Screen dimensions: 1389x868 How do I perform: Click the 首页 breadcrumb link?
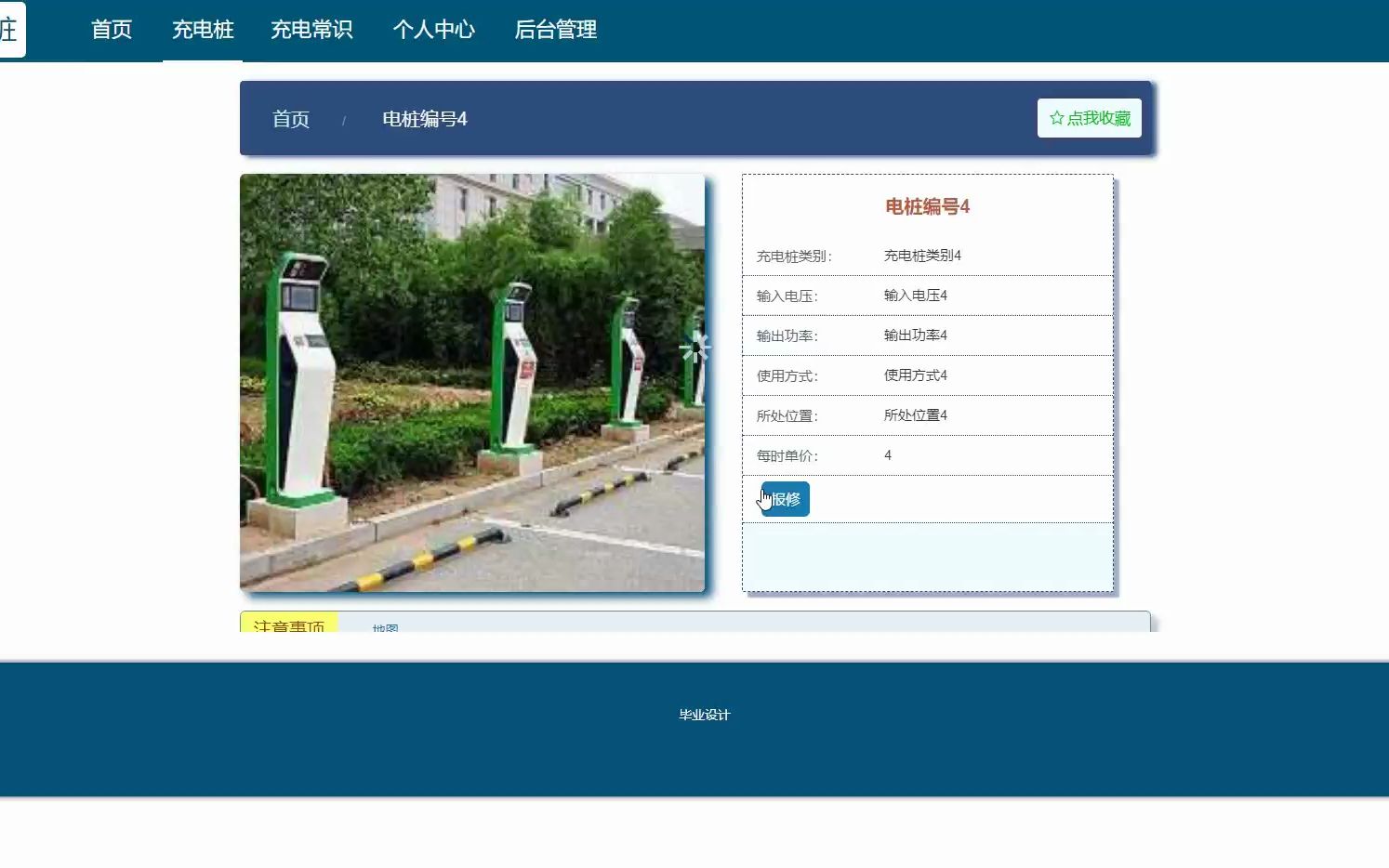(291, 119)
